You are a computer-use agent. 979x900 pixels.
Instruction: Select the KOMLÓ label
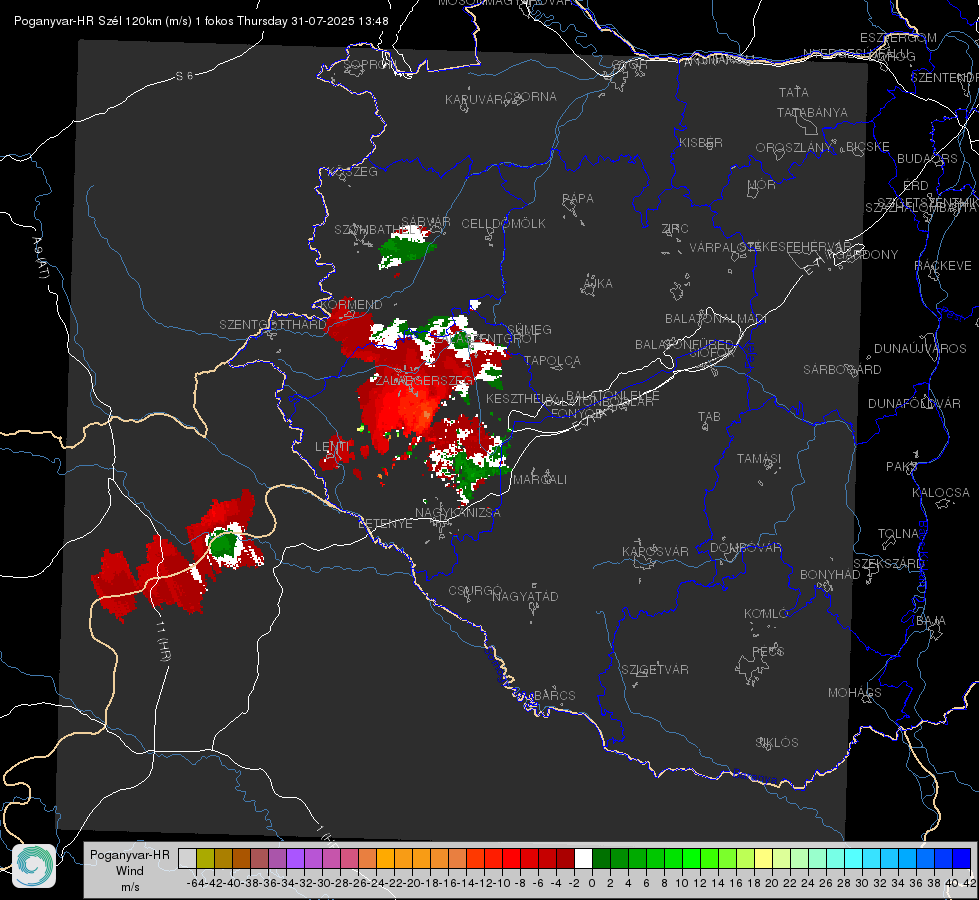click(x=766, y=614)
